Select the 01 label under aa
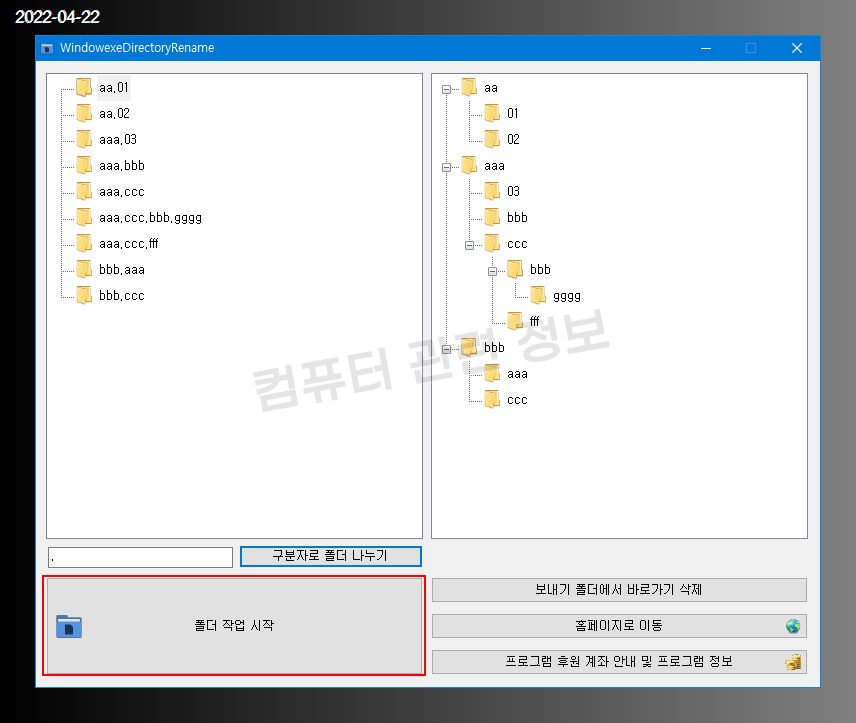Viewport: 856px width, 723px height. point(513,114)
